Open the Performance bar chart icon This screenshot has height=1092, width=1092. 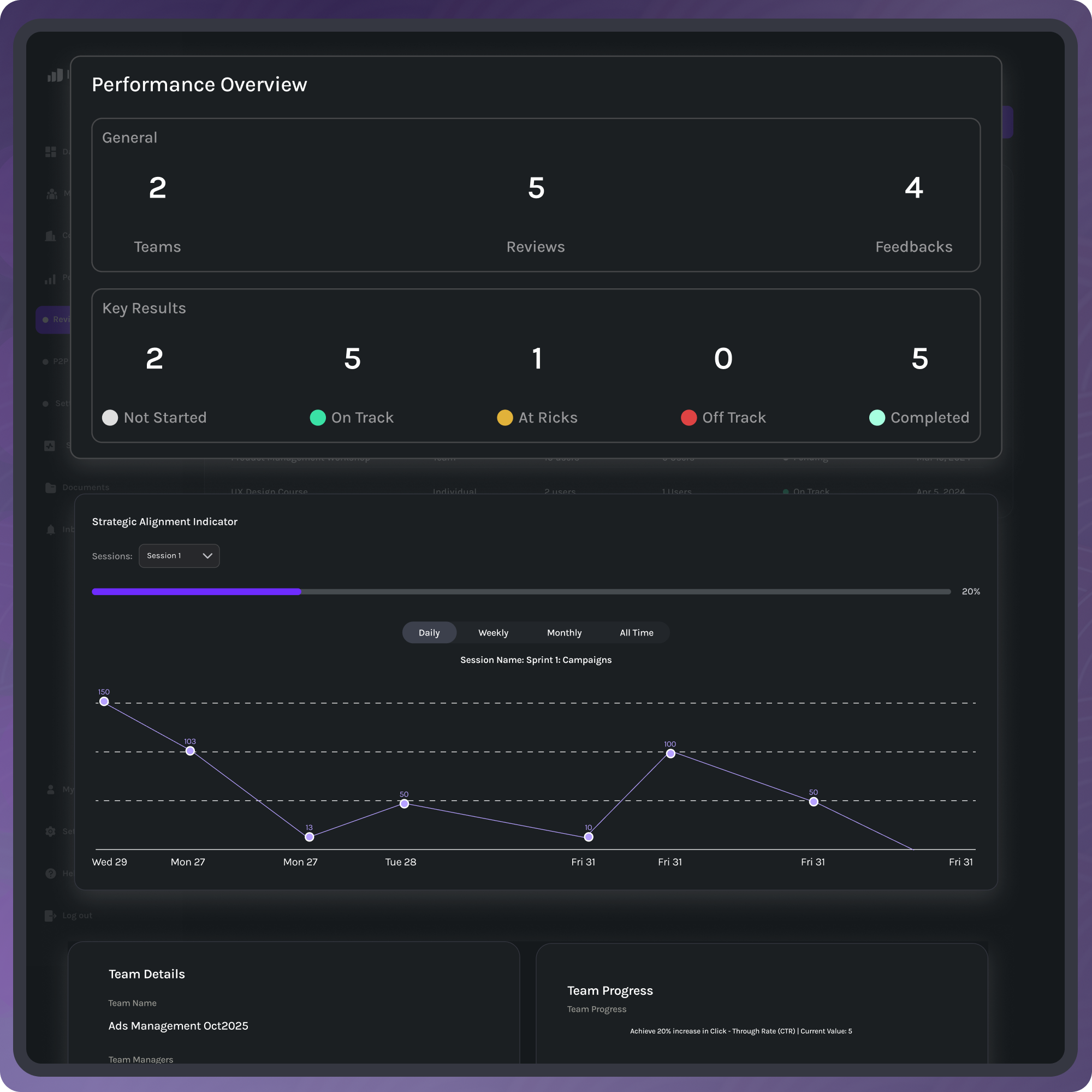(x=51, y=278)
